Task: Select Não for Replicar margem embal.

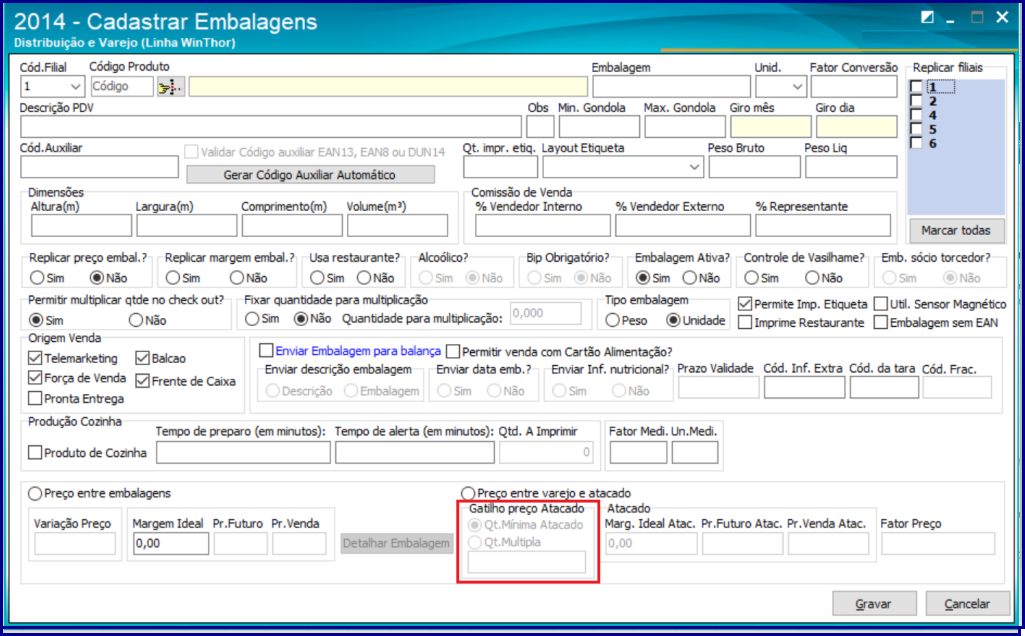Action: (x=237, y=278)
